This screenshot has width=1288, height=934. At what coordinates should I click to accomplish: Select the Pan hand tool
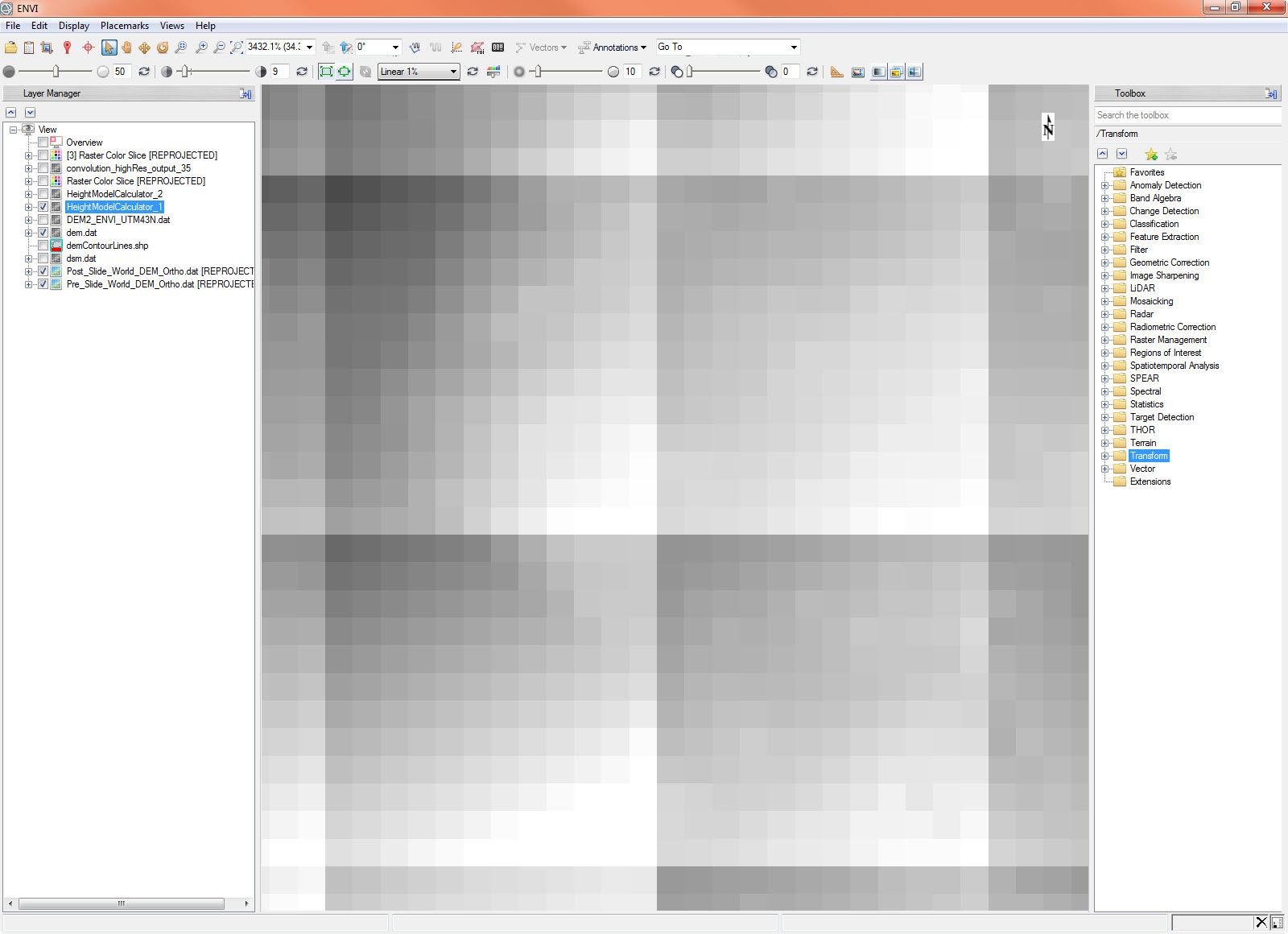[126, 48]
